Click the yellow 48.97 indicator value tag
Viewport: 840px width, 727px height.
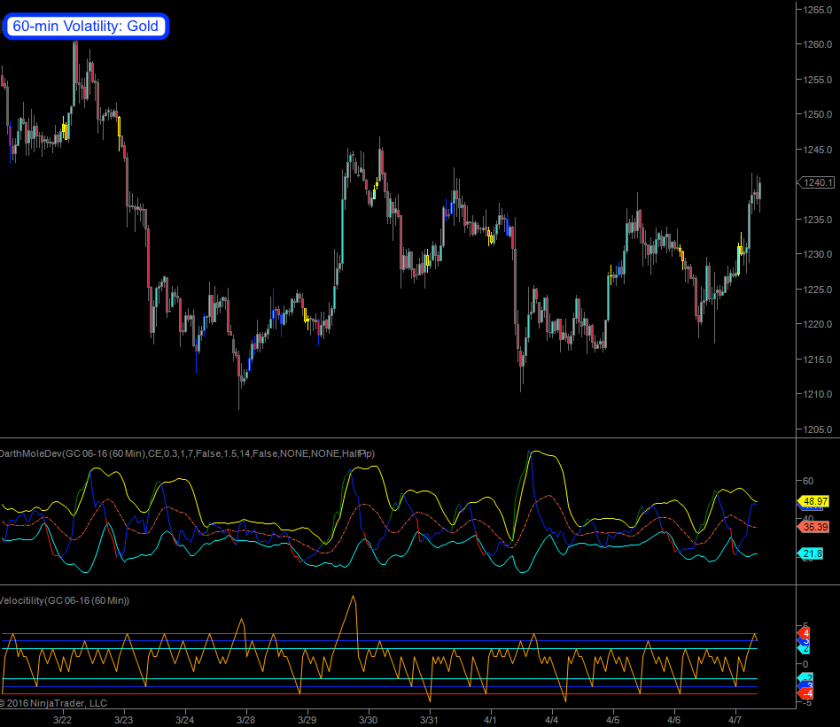[x=811, y=500]
